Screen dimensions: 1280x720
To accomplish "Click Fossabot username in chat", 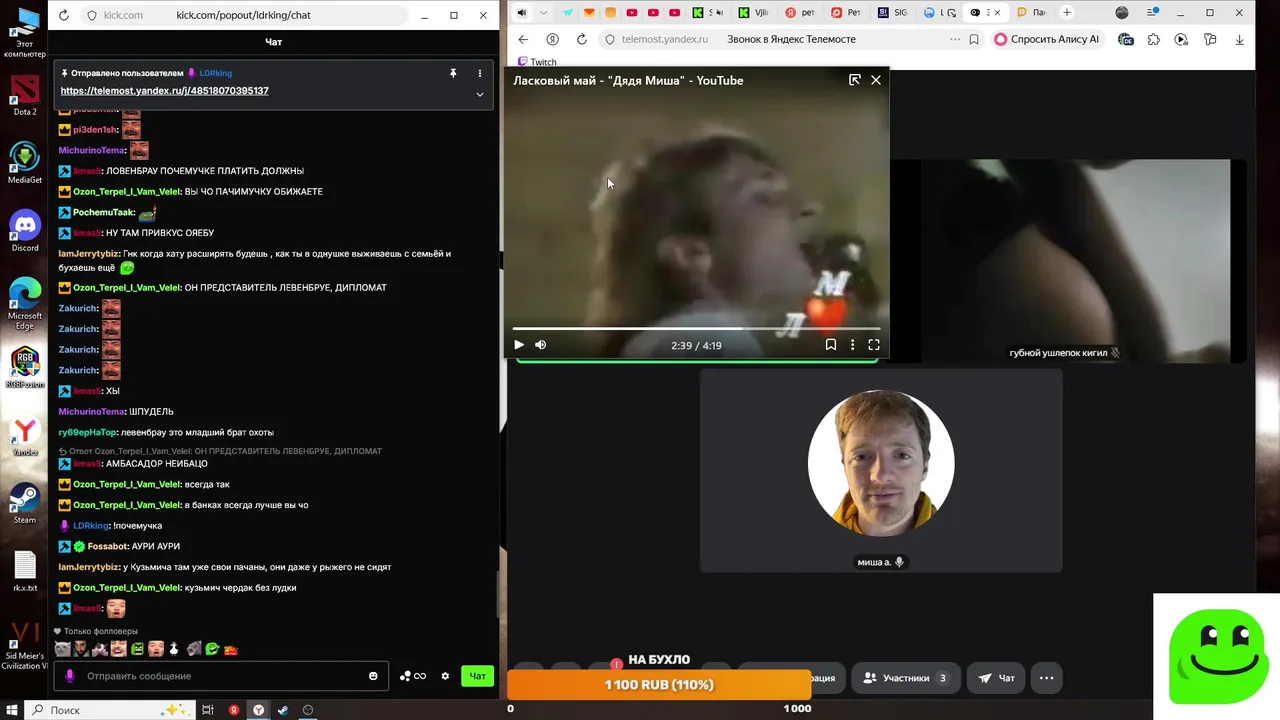I will (x=108, y=547).
